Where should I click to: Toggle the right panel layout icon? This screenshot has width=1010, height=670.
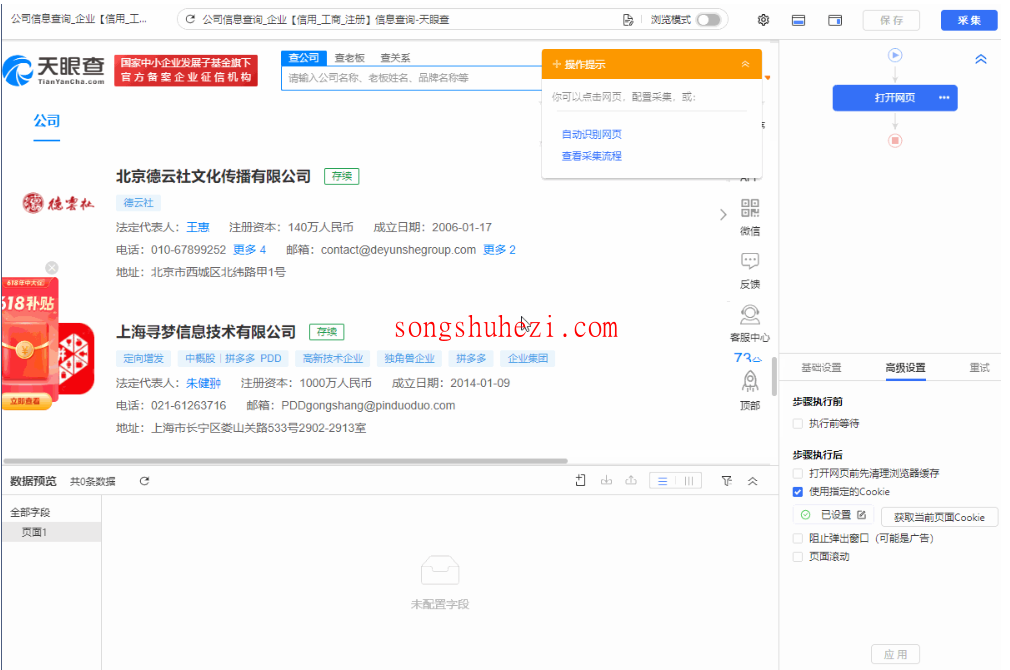tap(835, 21)
